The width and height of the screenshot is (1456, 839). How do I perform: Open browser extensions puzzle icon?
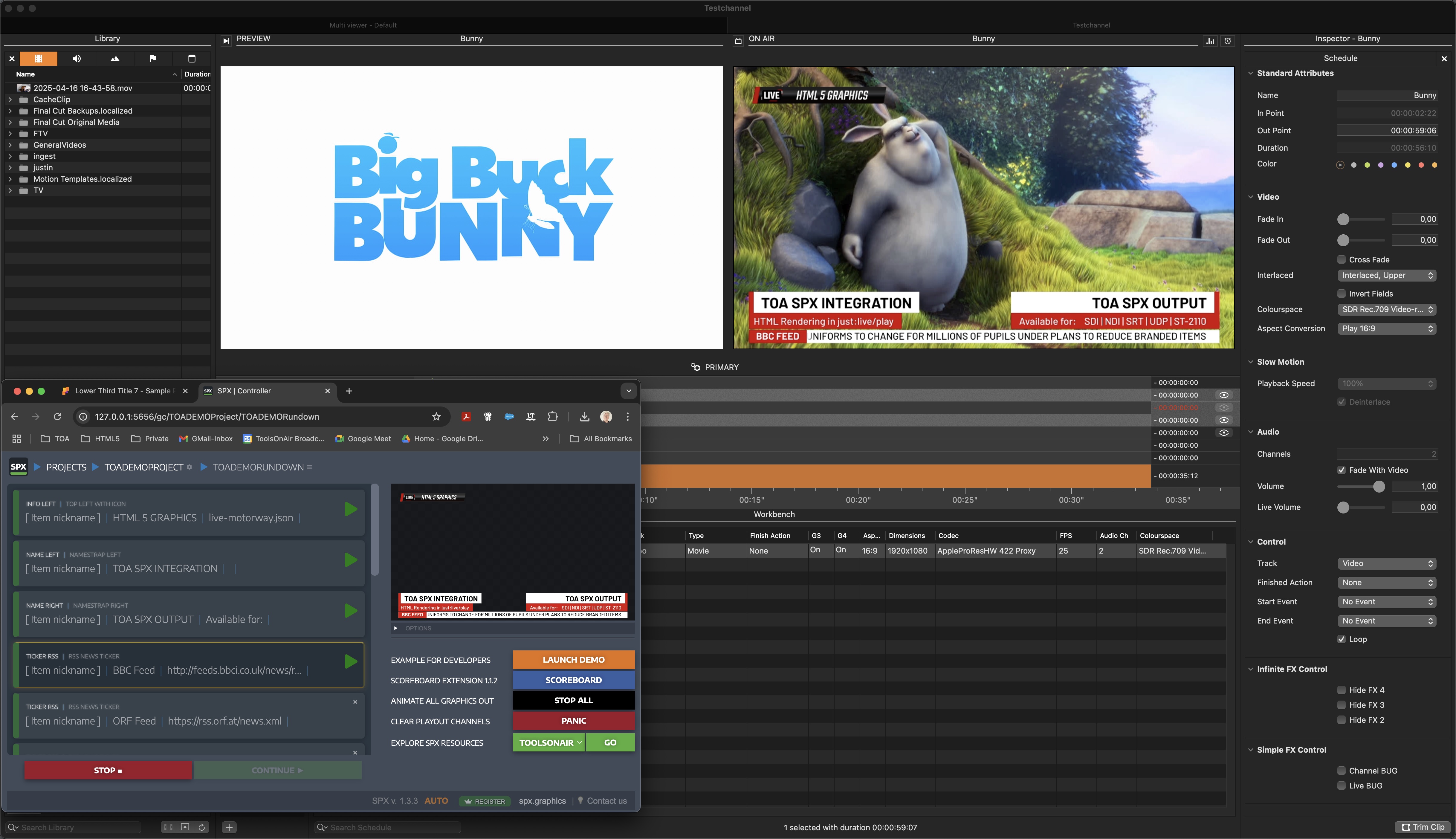(553, 417)
